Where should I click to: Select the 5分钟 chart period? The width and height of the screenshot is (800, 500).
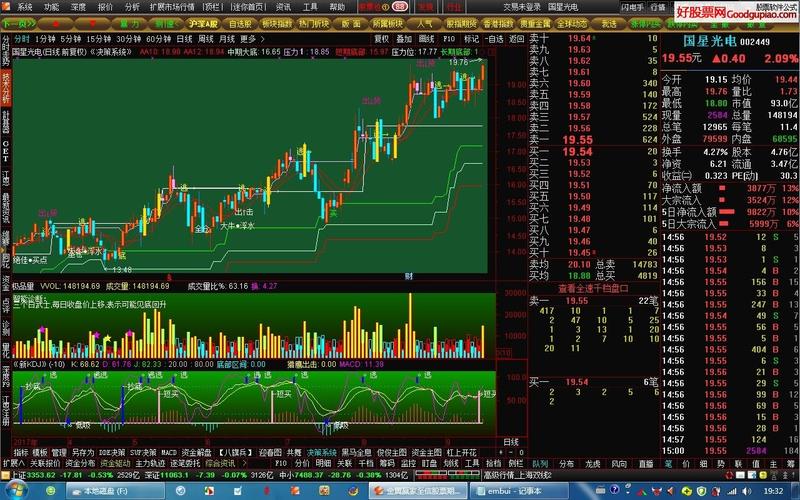[x=71, y=38]
